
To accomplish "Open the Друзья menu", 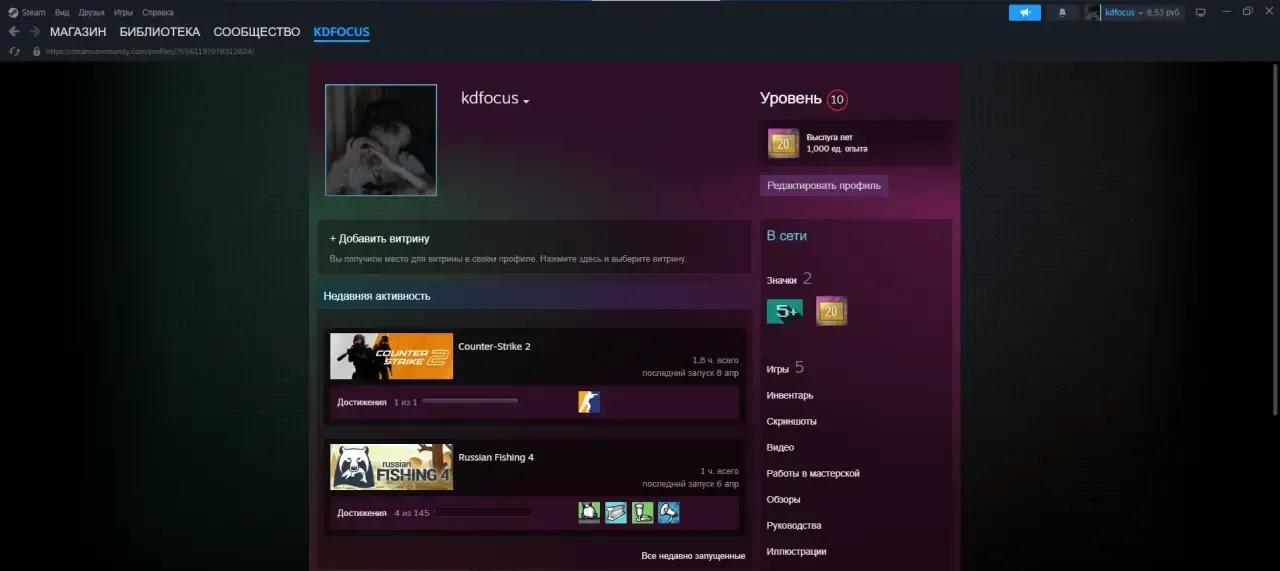I will [x=91, y=13].
